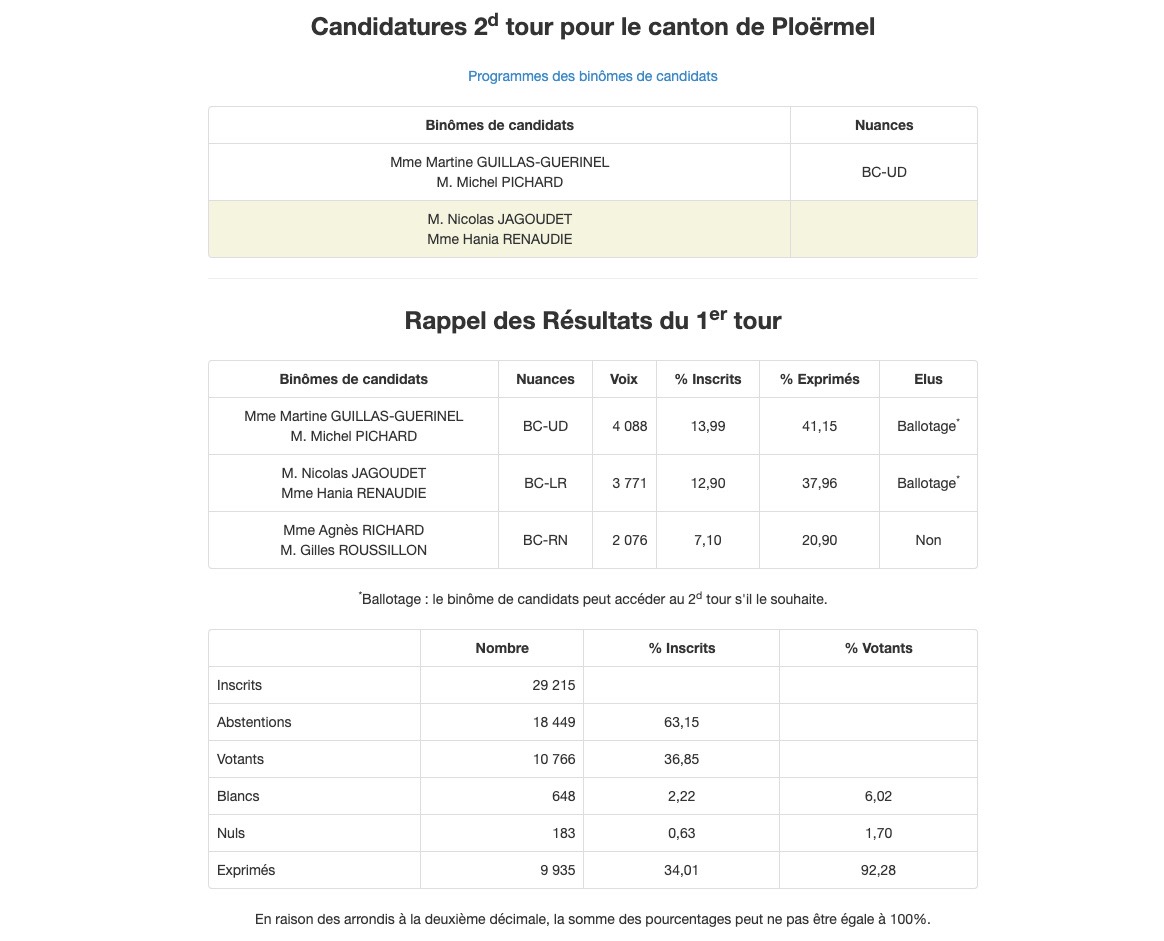Click the Agnès RICHARD and Gilles ROUSSILLON cell
1164x941 pixels.
pos(353,540)
